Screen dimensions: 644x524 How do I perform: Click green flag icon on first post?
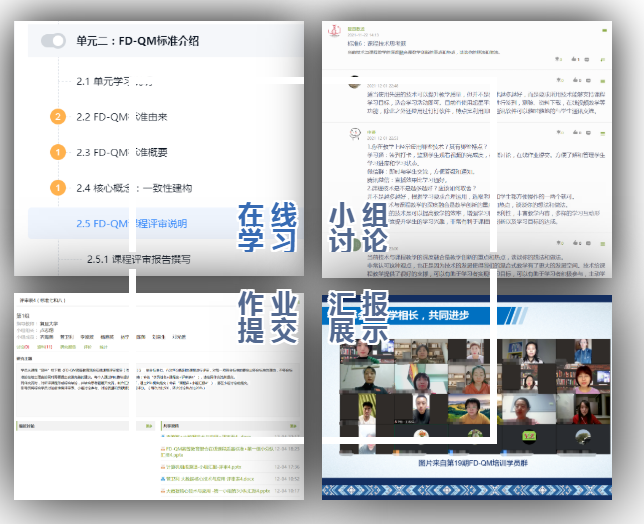603,60
